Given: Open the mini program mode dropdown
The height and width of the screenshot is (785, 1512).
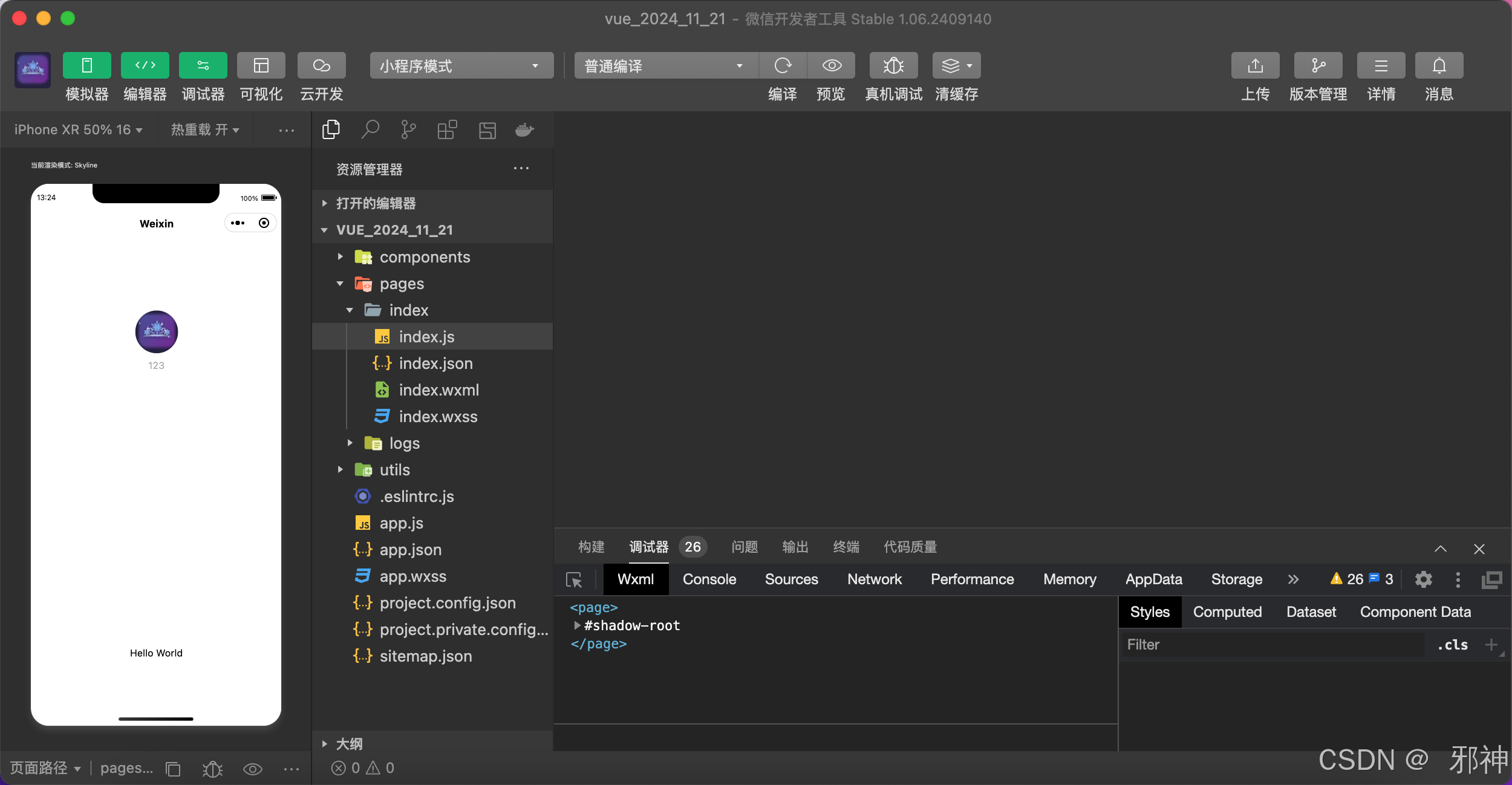Looking at the screenshot, I should point(461,66).
